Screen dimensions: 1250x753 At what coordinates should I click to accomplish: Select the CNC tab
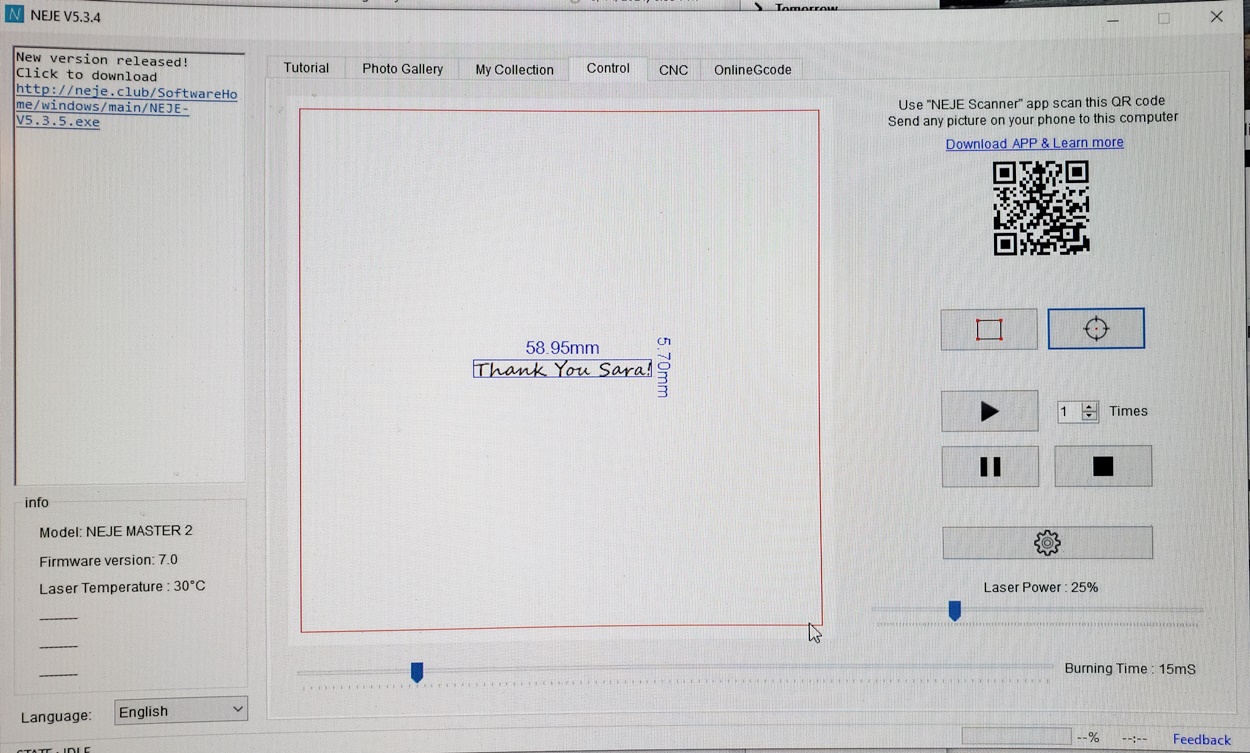click(673, 70)
